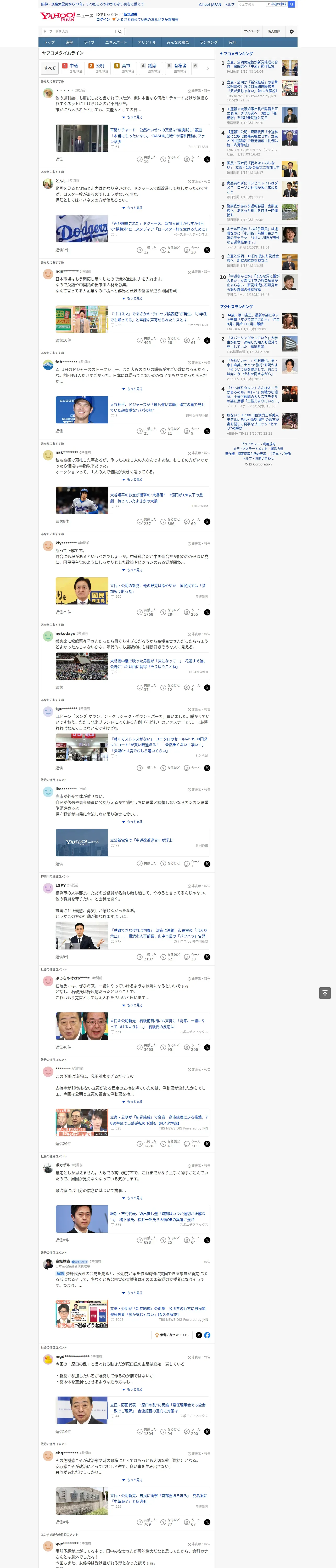The width and height of the screenshot is (336, 1568).
Task: Expand もっと見る on ngn's comment
Action: (x=132, y=298)
